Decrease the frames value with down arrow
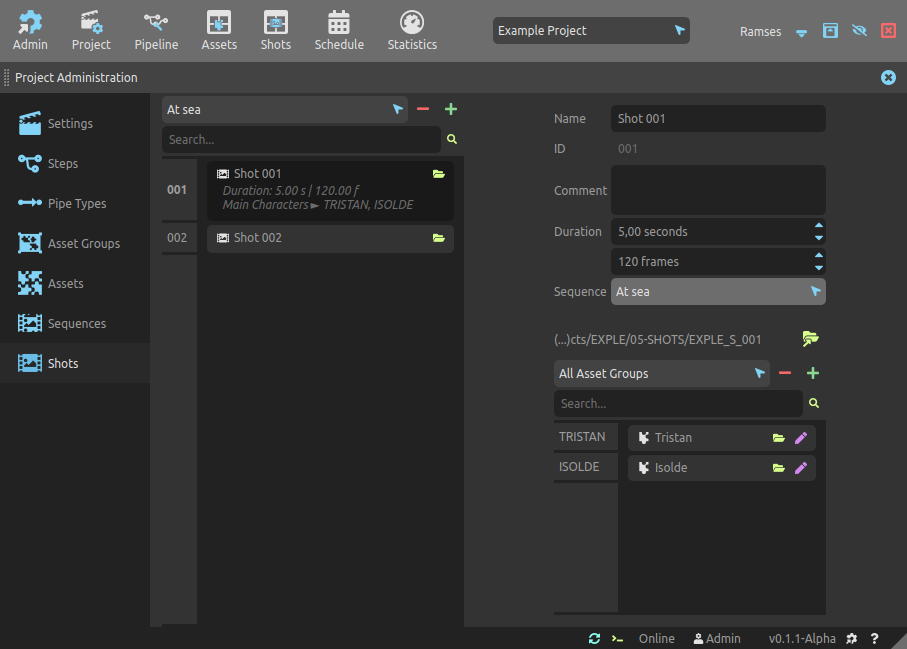Image resolution: width=907 pixels, height=649 pixels. 819,267
